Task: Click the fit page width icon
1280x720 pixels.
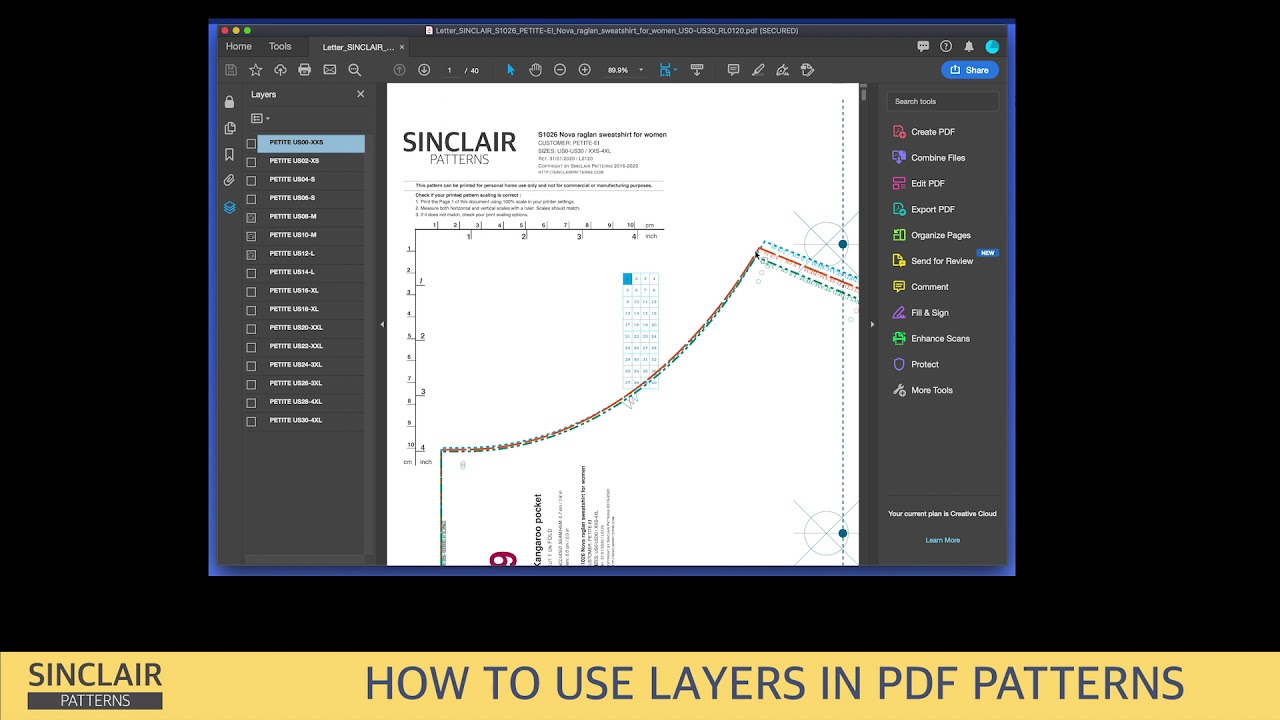Action: 666,70
